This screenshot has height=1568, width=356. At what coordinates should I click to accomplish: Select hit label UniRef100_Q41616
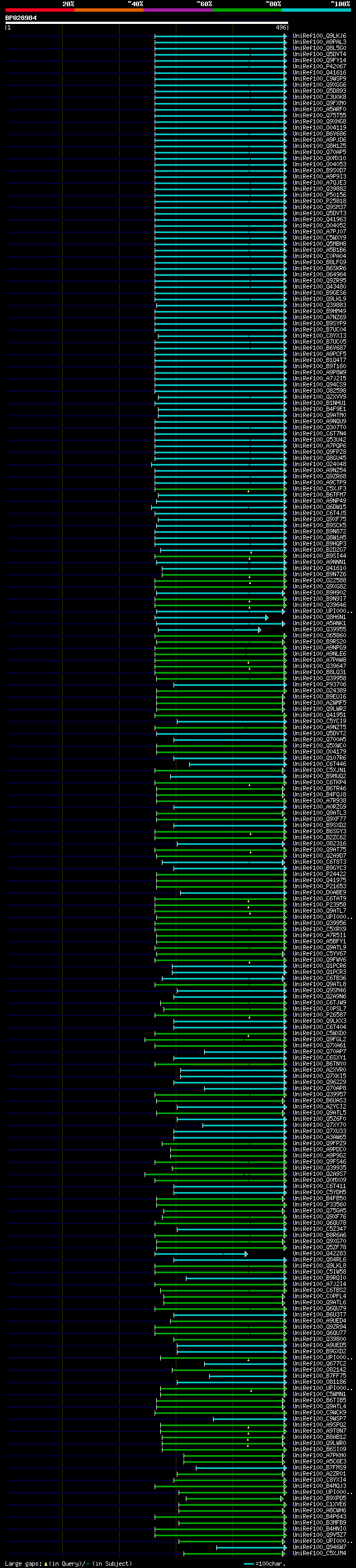pyautogui.click(x=319, y=72)
